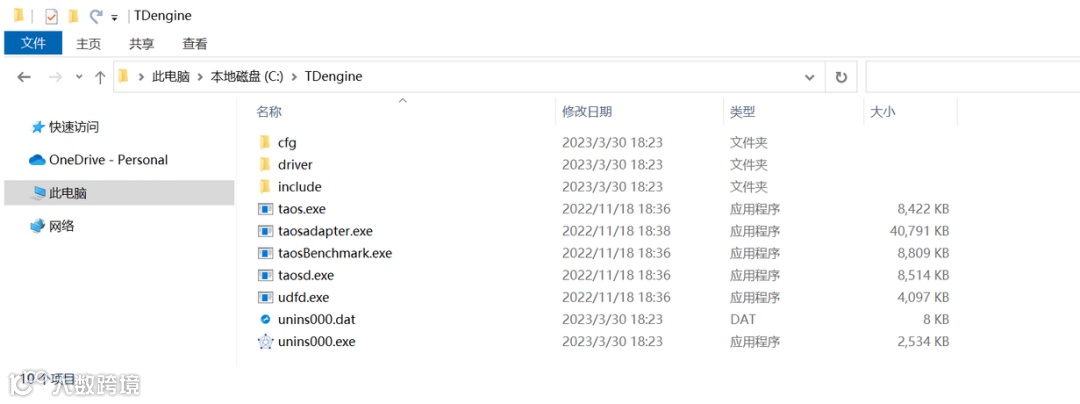Select the include folder name
Image resolution: width=1080 pixels, height=404 pixels.
300,187
